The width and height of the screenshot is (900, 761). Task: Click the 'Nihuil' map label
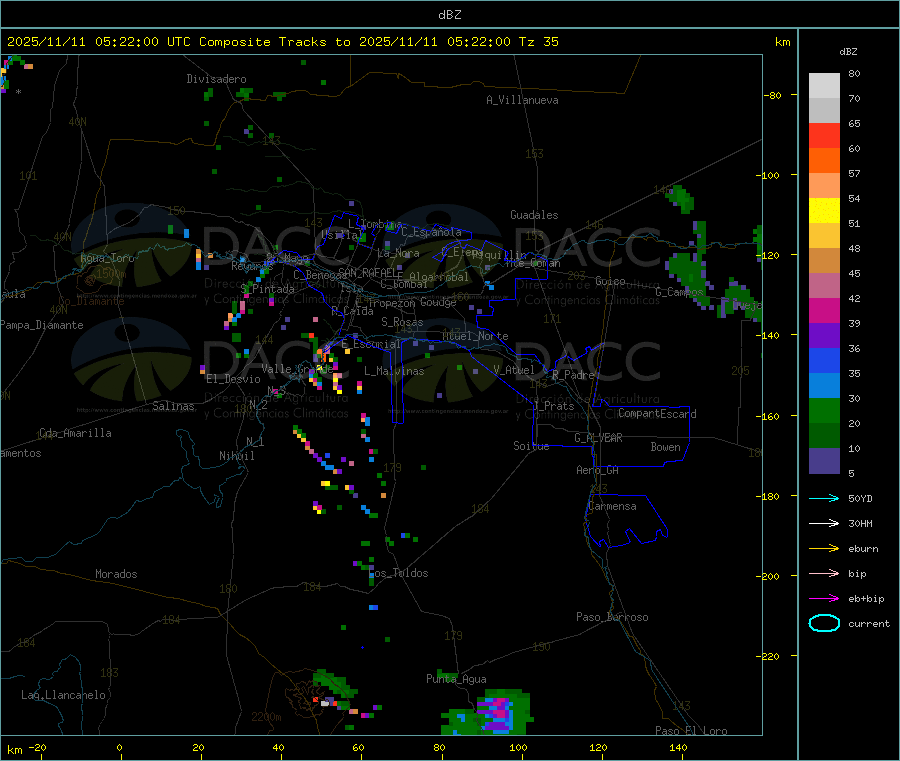pyautogui.click(x=237, y=456)
